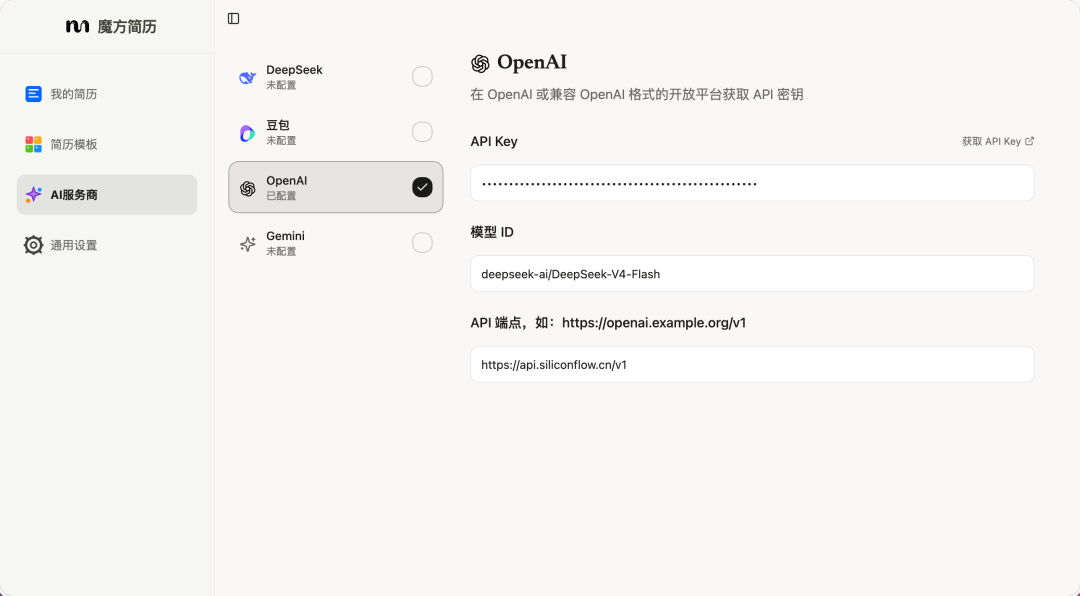
Task: Select the Gemini radio button
Action: [x=422, y=243]
